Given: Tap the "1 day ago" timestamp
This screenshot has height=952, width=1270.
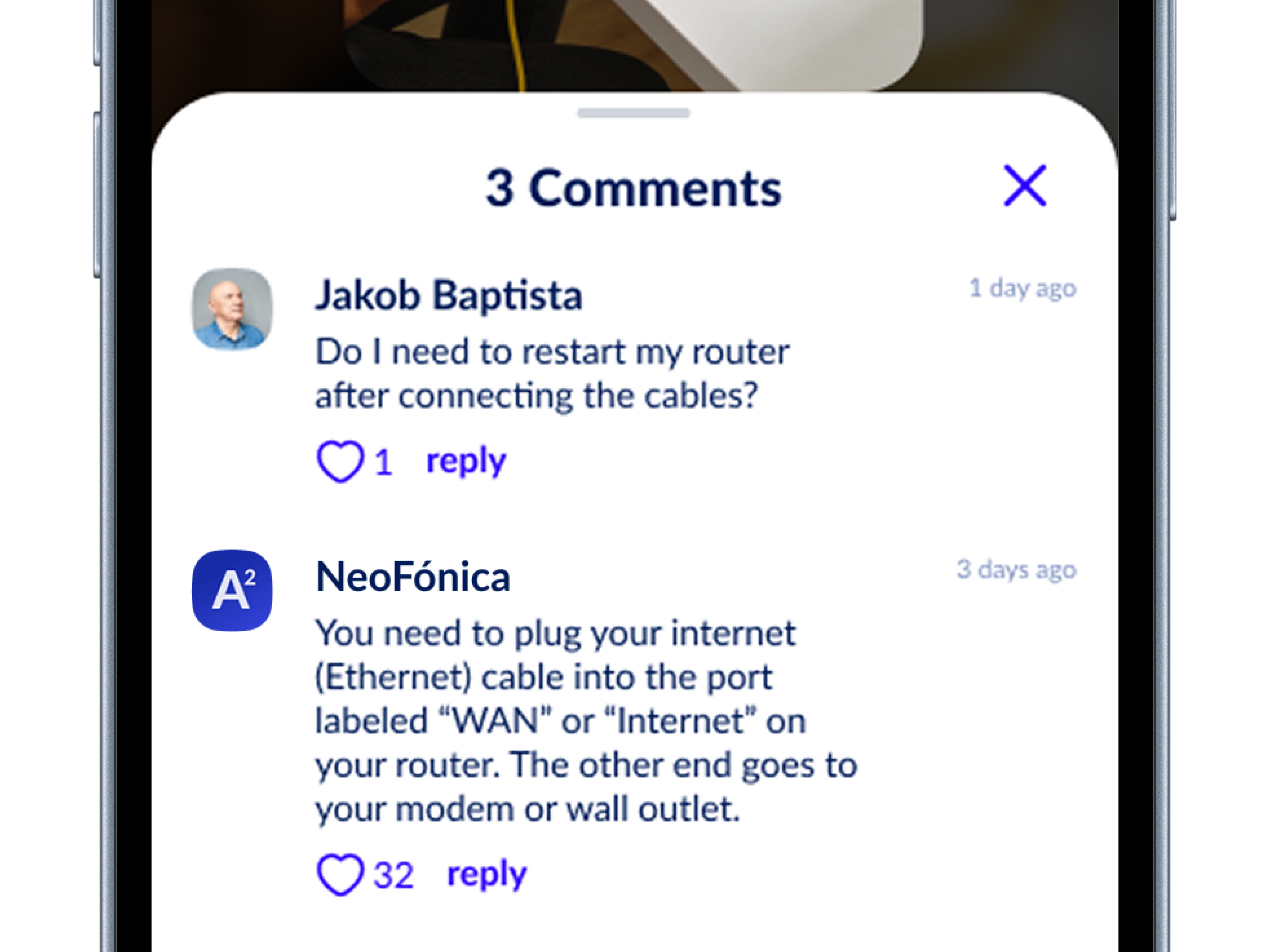Looking at the screenshot, I should click(x=1022, y=289).
